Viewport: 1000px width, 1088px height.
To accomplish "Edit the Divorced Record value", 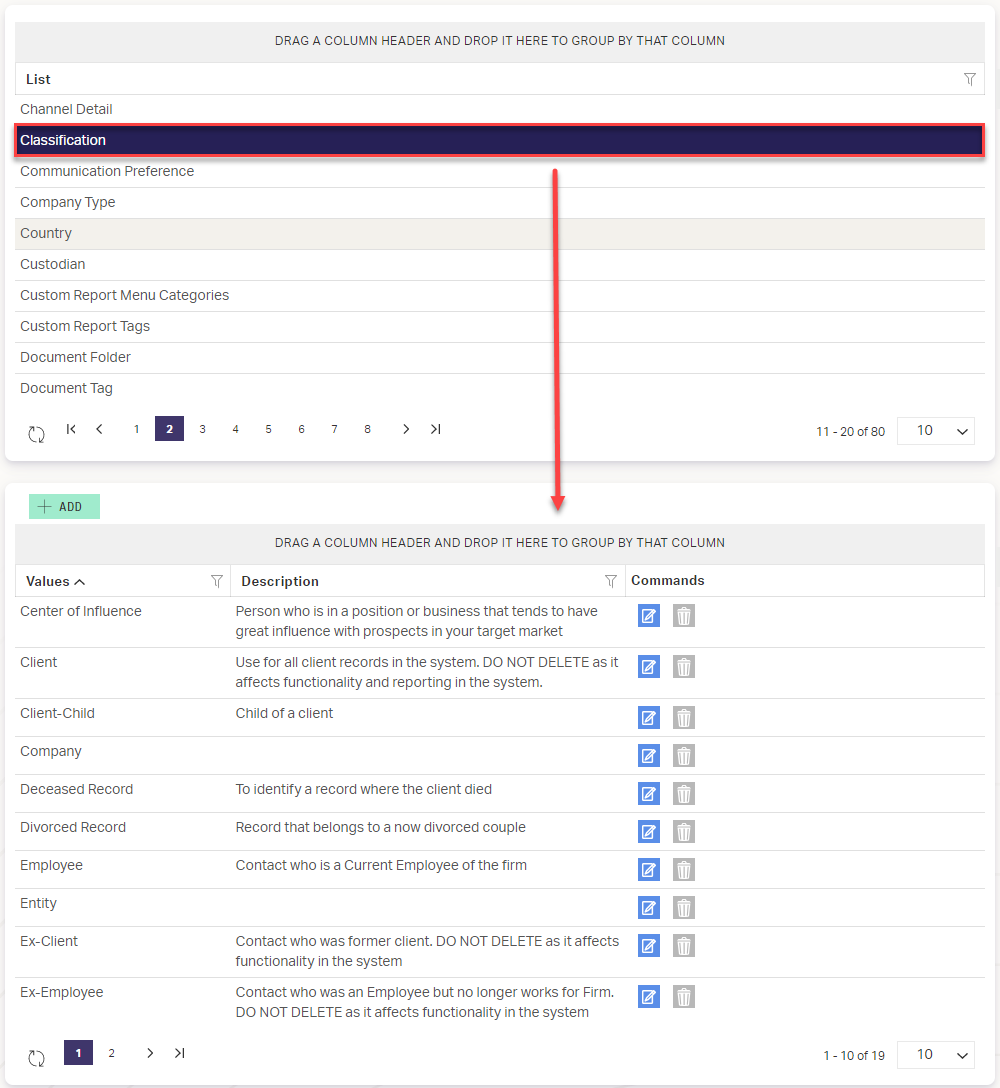I will click(649, 832).
